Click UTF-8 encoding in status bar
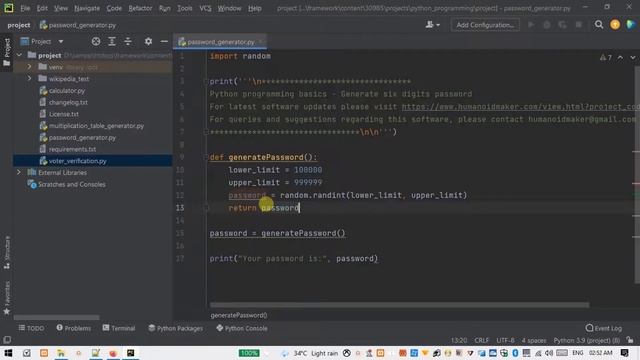The width and height of the screenshot is (640, 360). coord(505,340)
